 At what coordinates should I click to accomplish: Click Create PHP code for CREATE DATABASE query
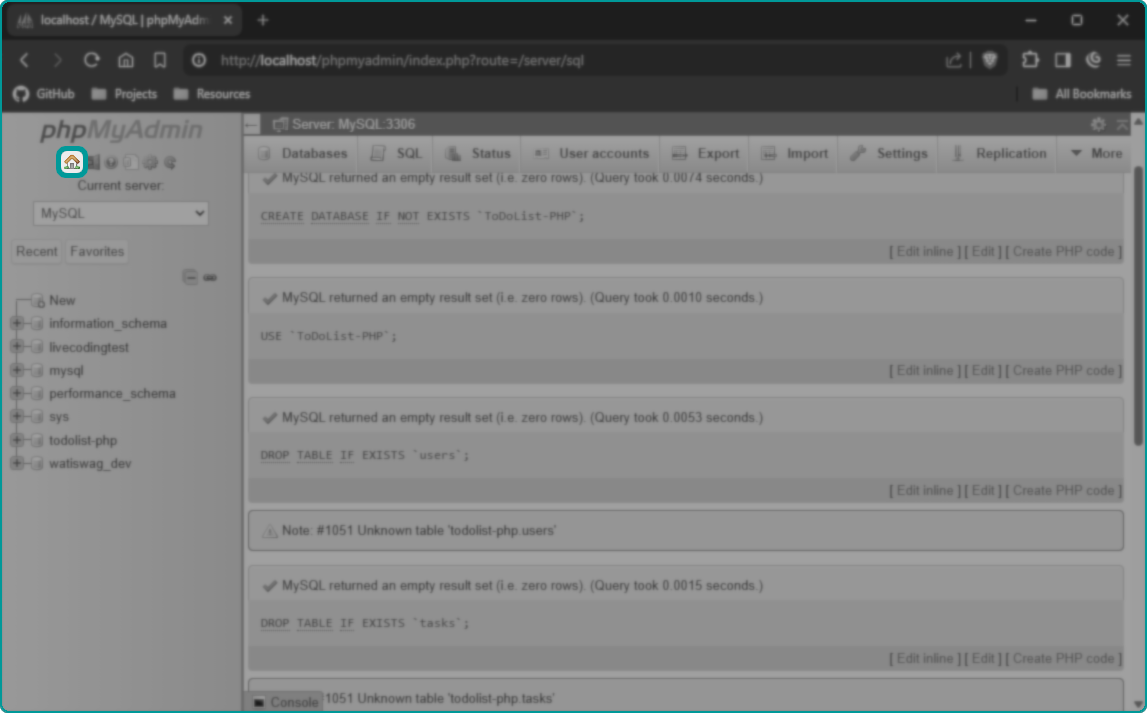click(1064, 252)
